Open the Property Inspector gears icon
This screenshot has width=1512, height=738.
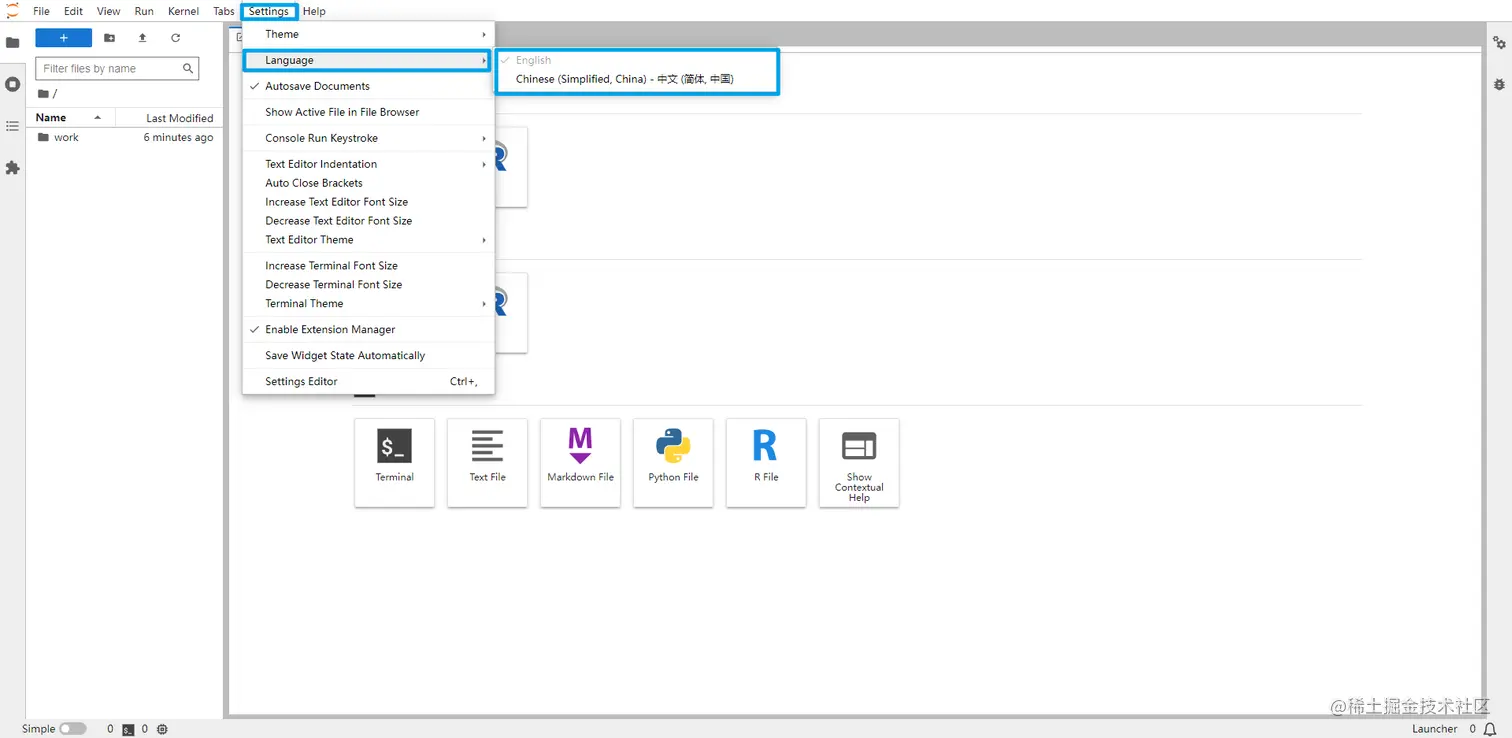1499,43
